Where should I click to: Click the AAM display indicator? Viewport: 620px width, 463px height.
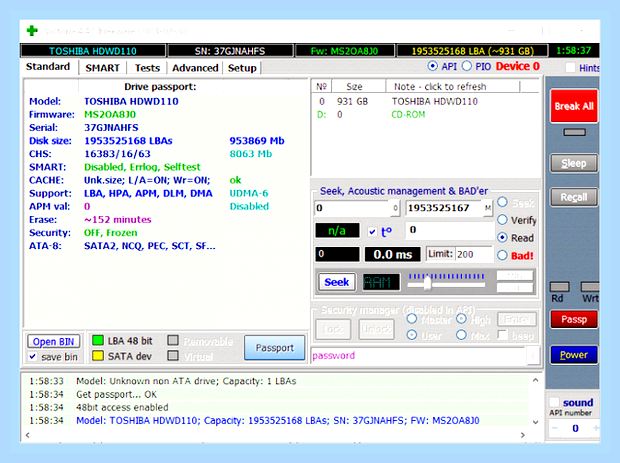[381, 282]
